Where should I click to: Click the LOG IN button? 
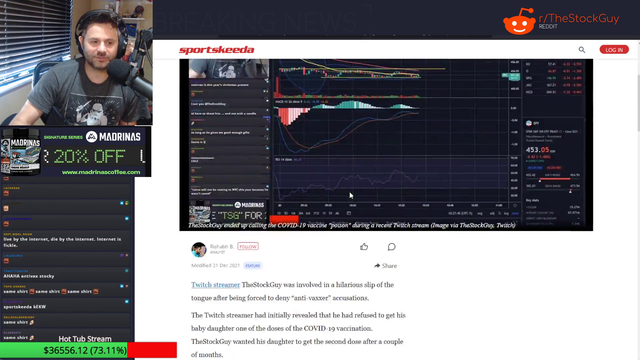coord(614,50)
